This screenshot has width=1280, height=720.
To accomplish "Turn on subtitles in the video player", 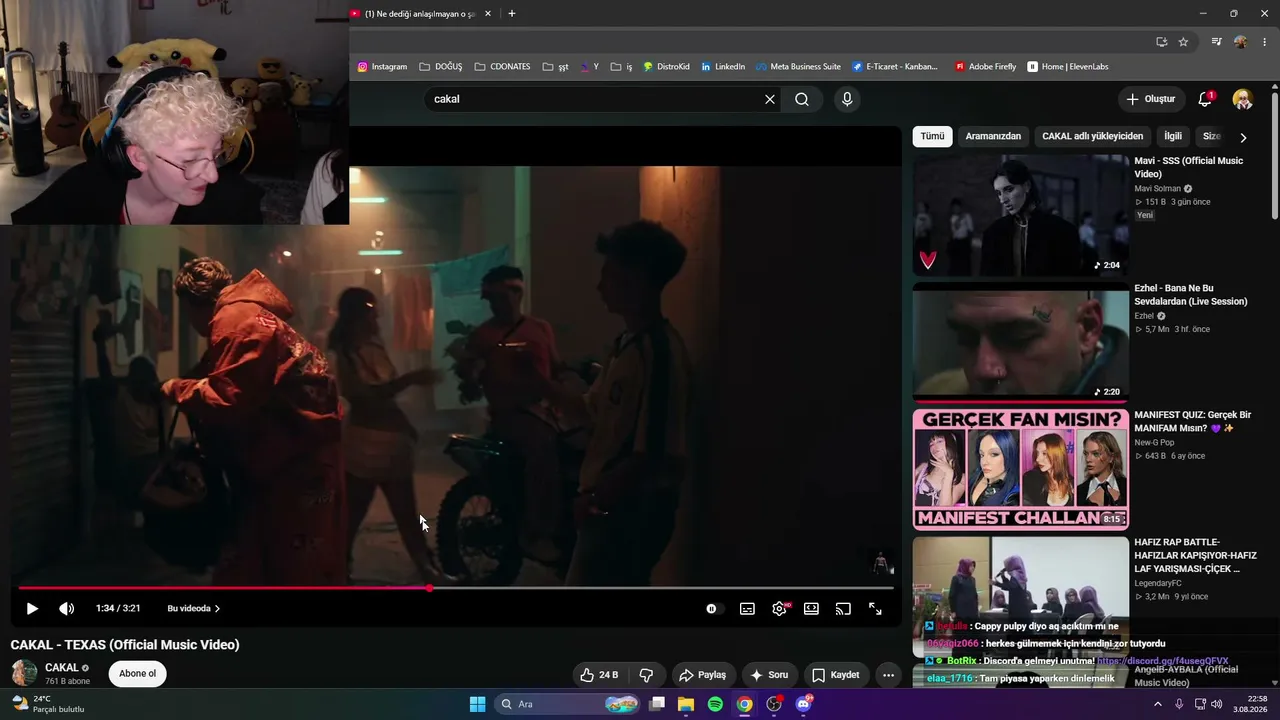I will click(747, 608).
